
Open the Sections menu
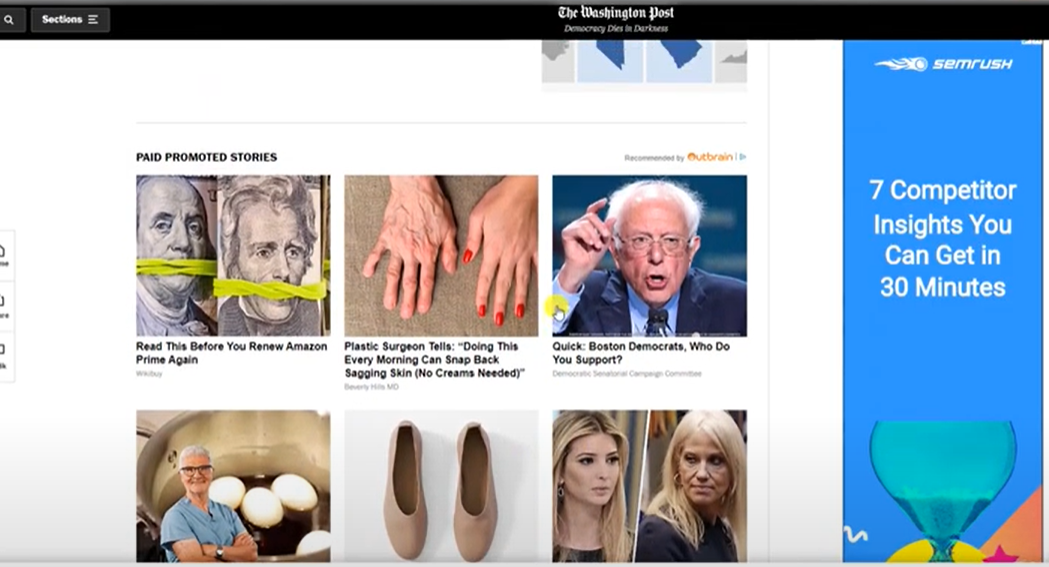[70, 20]
